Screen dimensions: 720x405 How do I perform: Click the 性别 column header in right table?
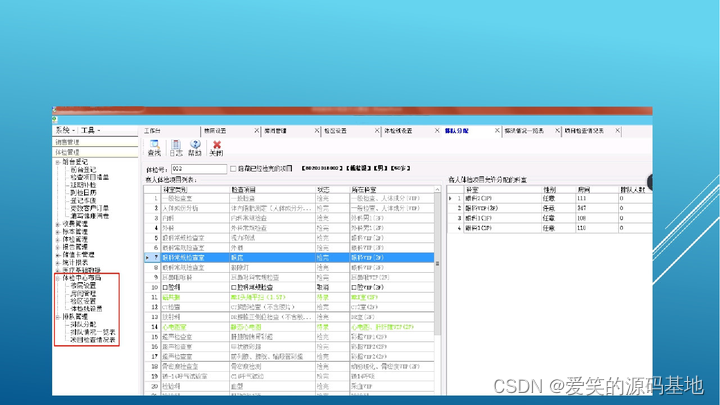click(558, 189)
